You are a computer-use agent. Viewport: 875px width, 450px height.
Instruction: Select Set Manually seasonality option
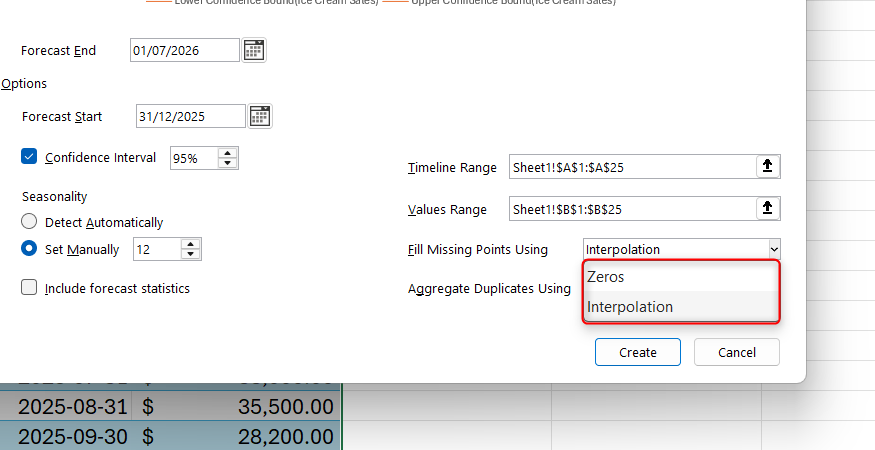[29, 248]
